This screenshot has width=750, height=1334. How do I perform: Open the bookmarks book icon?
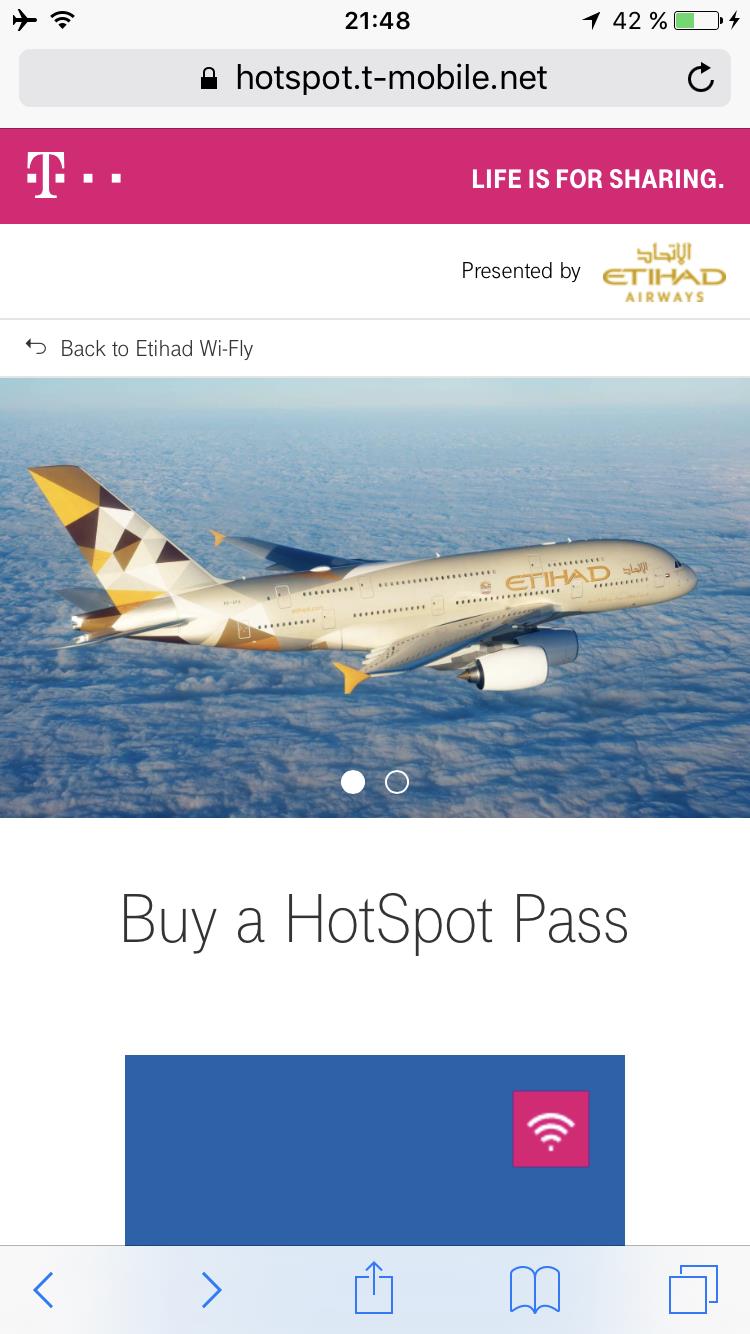(535, 1289)
